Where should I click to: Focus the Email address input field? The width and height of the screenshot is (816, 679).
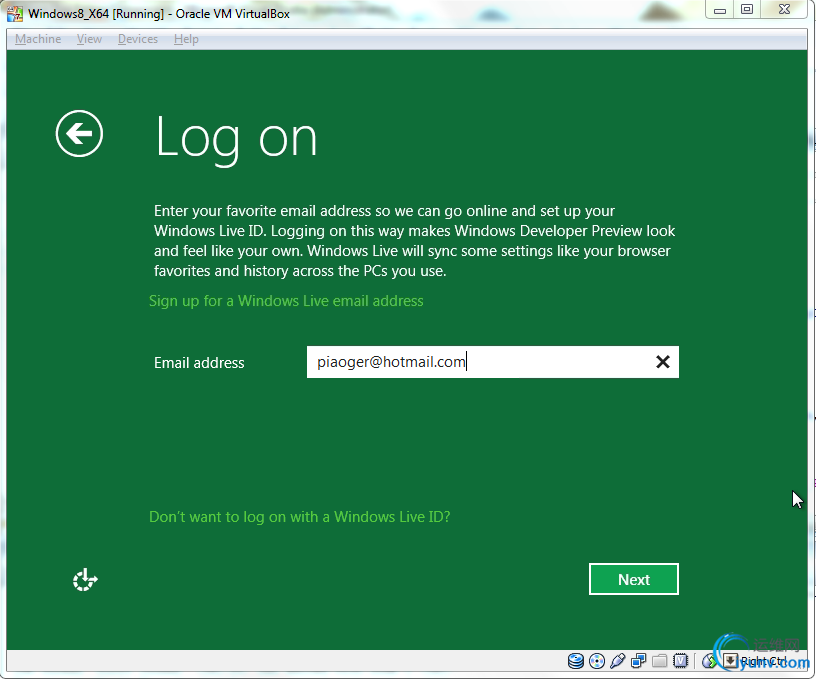point(492,362)
